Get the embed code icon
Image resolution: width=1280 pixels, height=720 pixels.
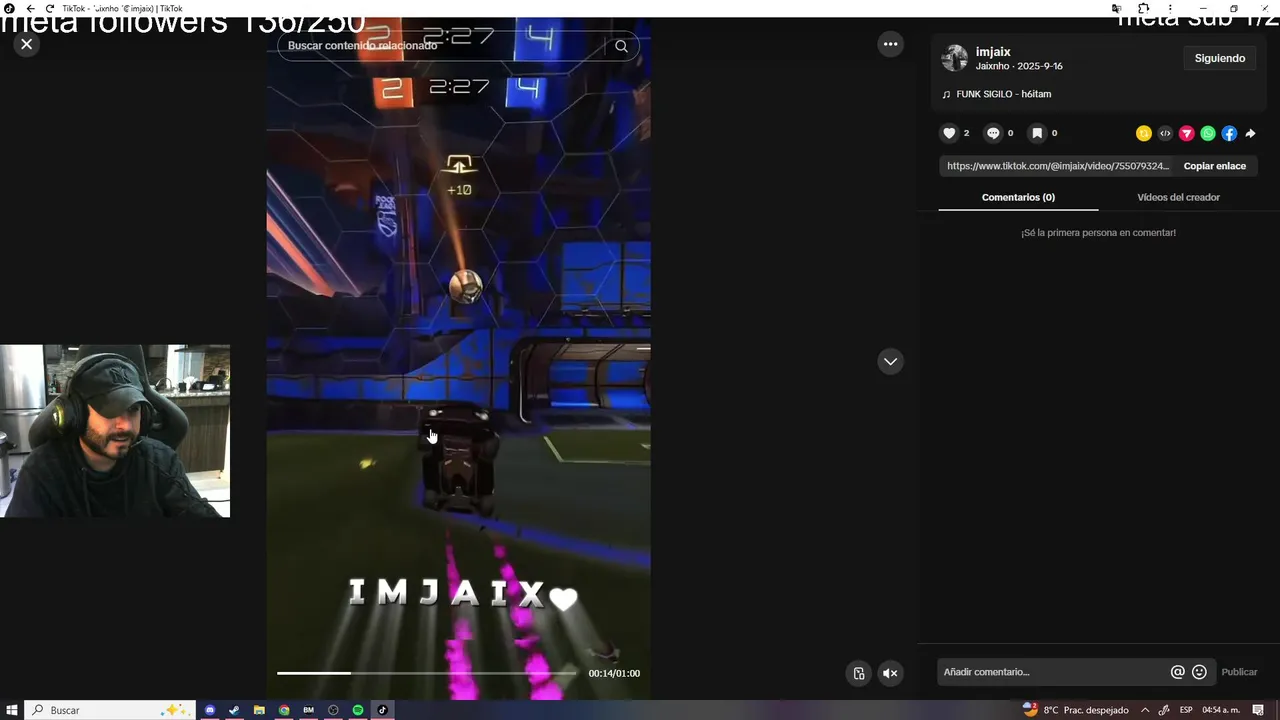click(x=1165, y=133)
